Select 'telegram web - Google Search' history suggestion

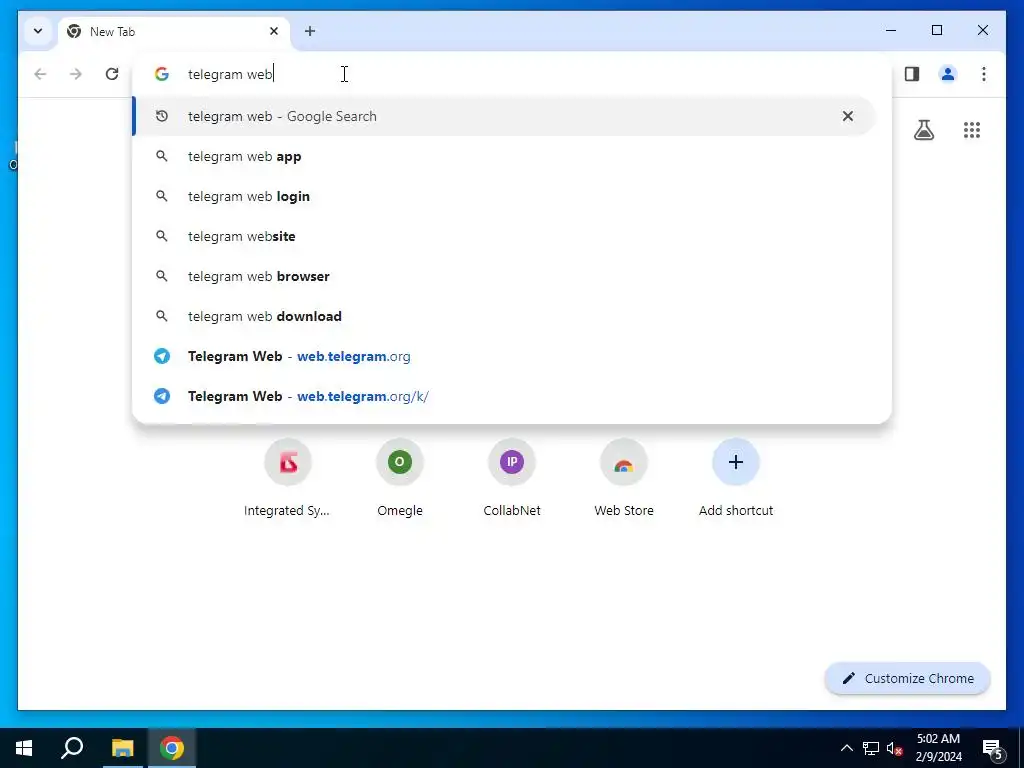(x=504, y=116)
